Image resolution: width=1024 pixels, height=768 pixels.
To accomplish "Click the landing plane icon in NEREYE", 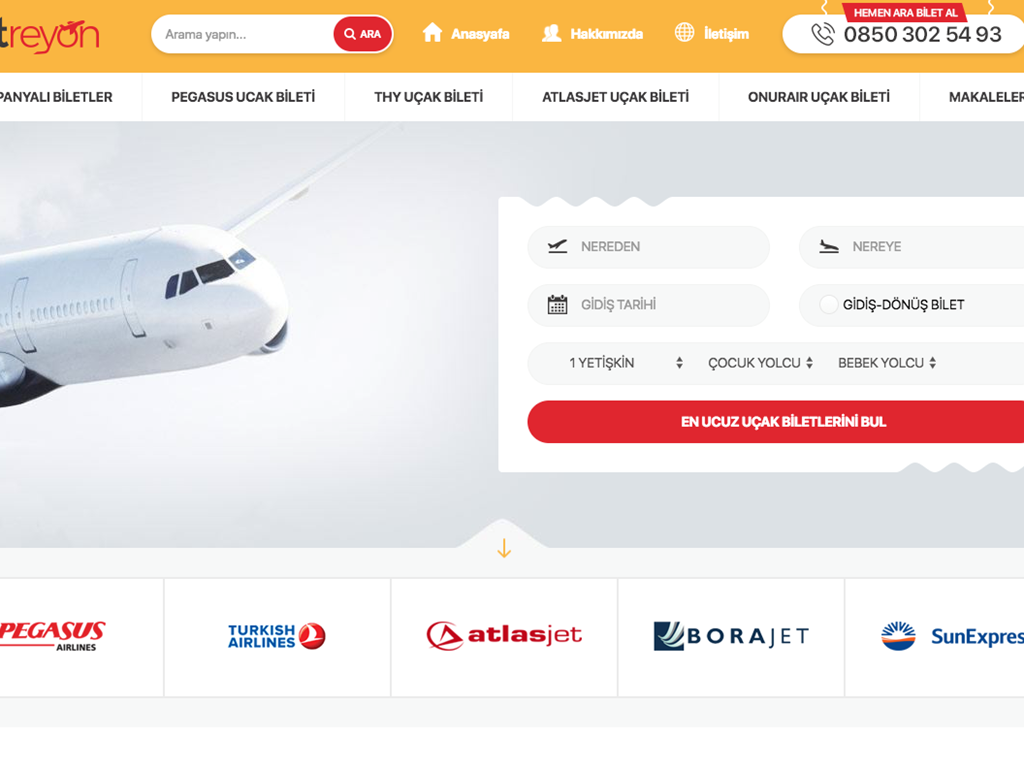I will (829, 246).
